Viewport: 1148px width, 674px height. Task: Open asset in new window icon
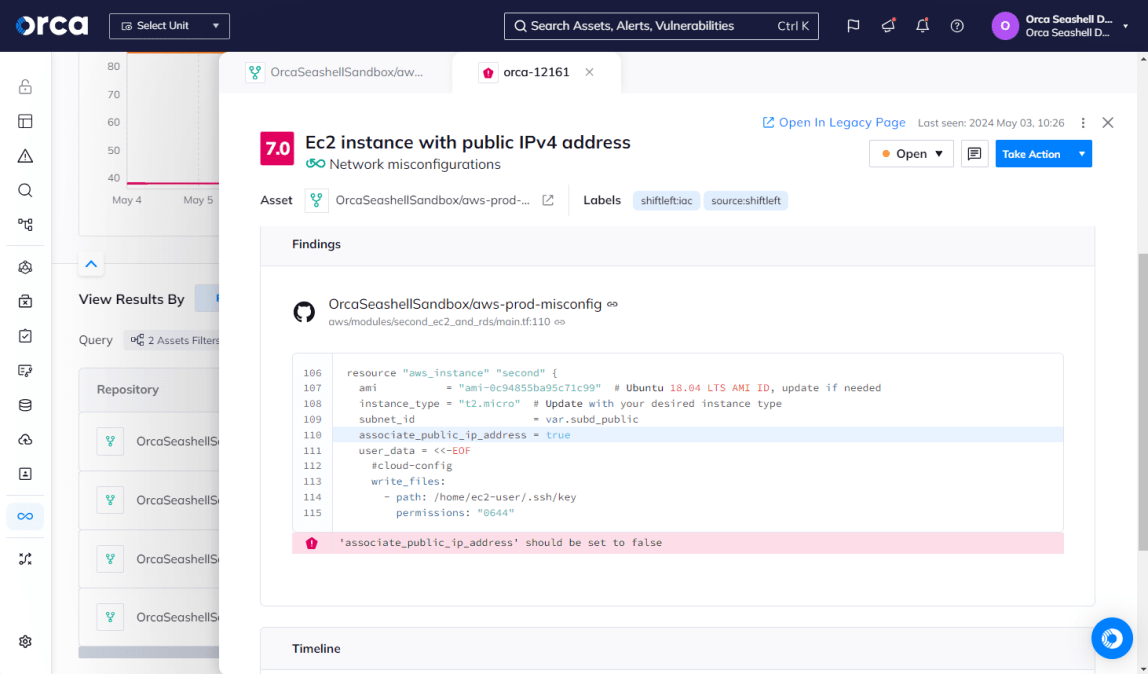click(548, 200)
